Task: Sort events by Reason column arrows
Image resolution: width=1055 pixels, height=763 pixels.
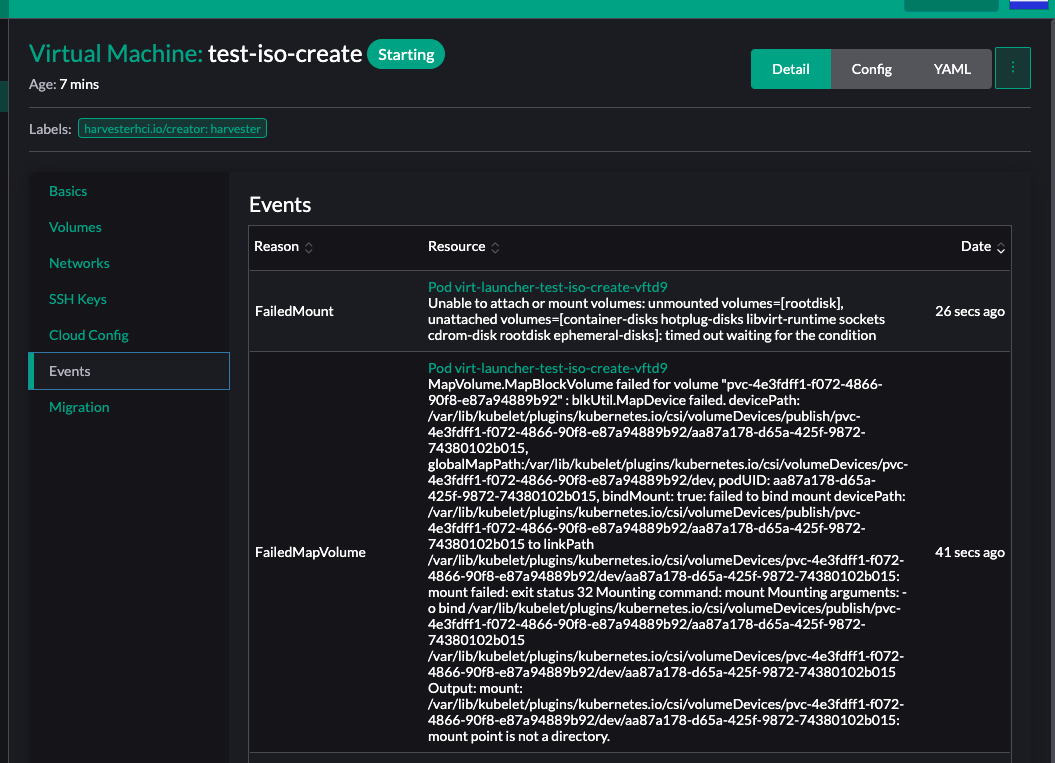Action: 309,248
